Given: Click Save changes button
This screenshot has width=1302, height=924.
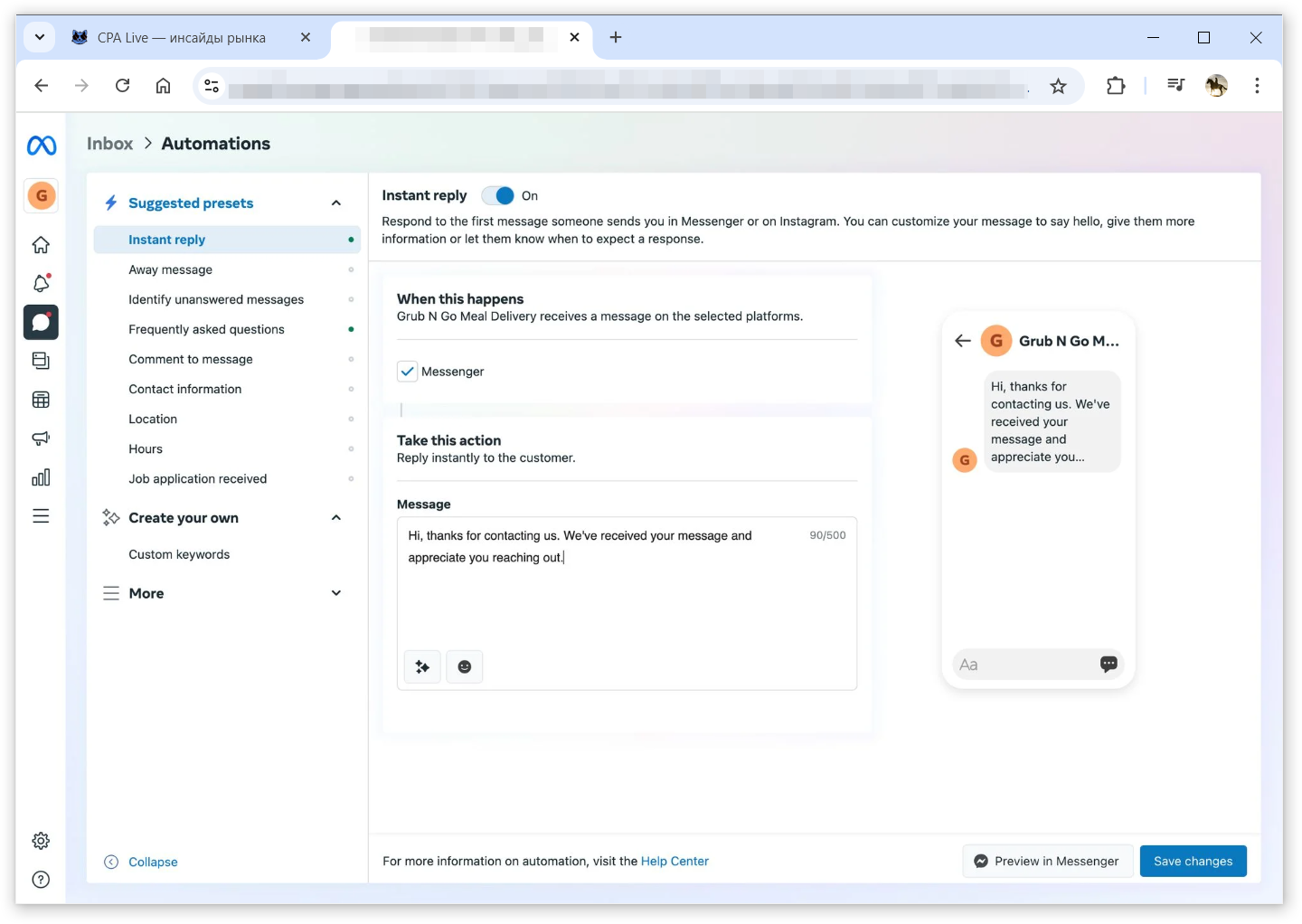Looking at the screenshot, I should pyautogui.click(x=1193, y=862).
